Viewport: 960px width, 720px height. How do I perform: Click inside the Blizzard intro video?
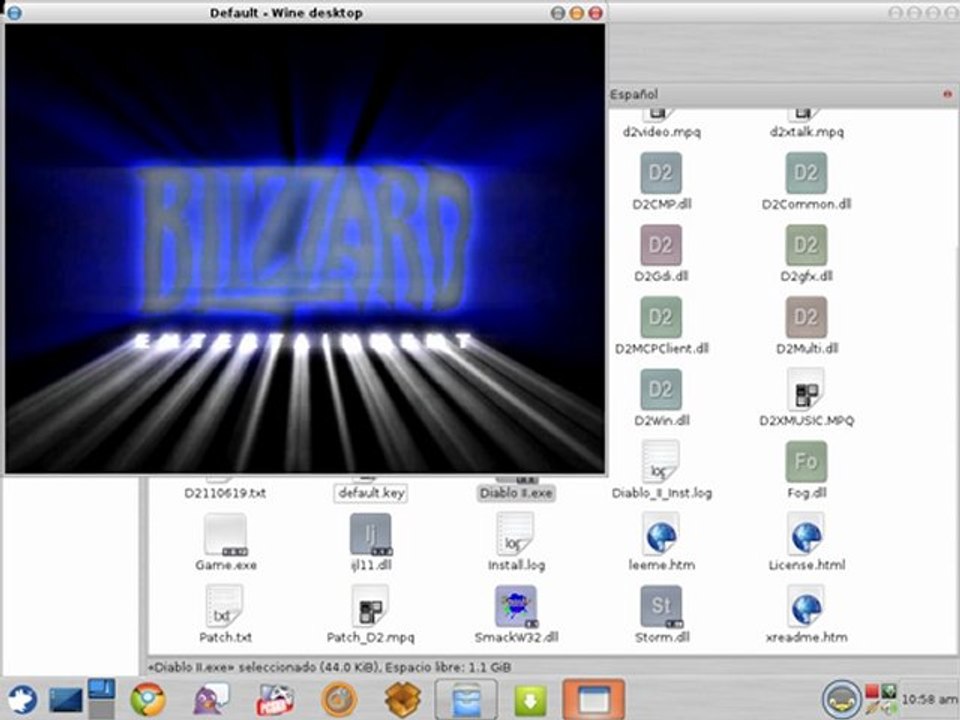click(x=305, y=248)
